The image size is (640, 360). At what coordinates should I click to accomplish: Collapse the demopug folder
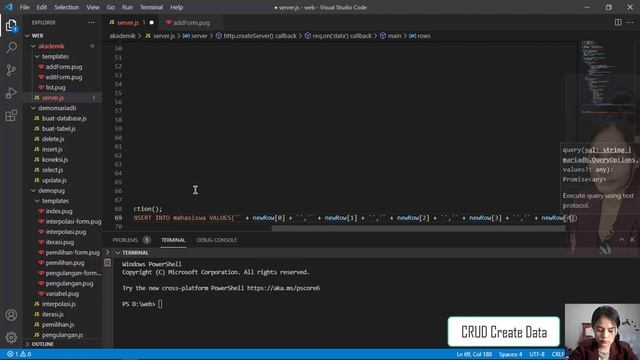(x=33, y=191)
